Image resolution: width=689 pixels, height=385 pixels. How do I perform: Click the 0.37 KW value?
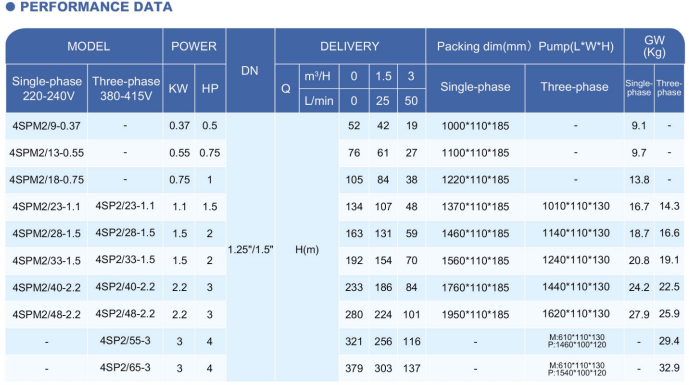[x=179, y=126]
